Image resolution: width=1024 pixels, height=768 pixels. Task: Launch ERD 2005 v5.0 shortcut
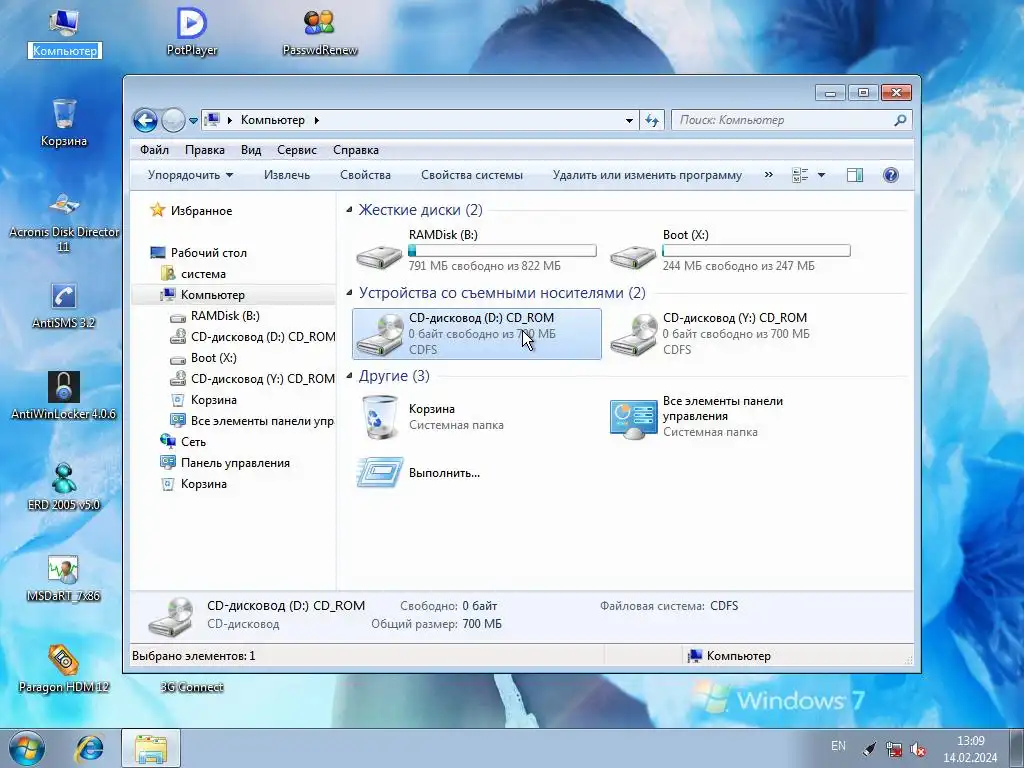click(x=63, y=487)
